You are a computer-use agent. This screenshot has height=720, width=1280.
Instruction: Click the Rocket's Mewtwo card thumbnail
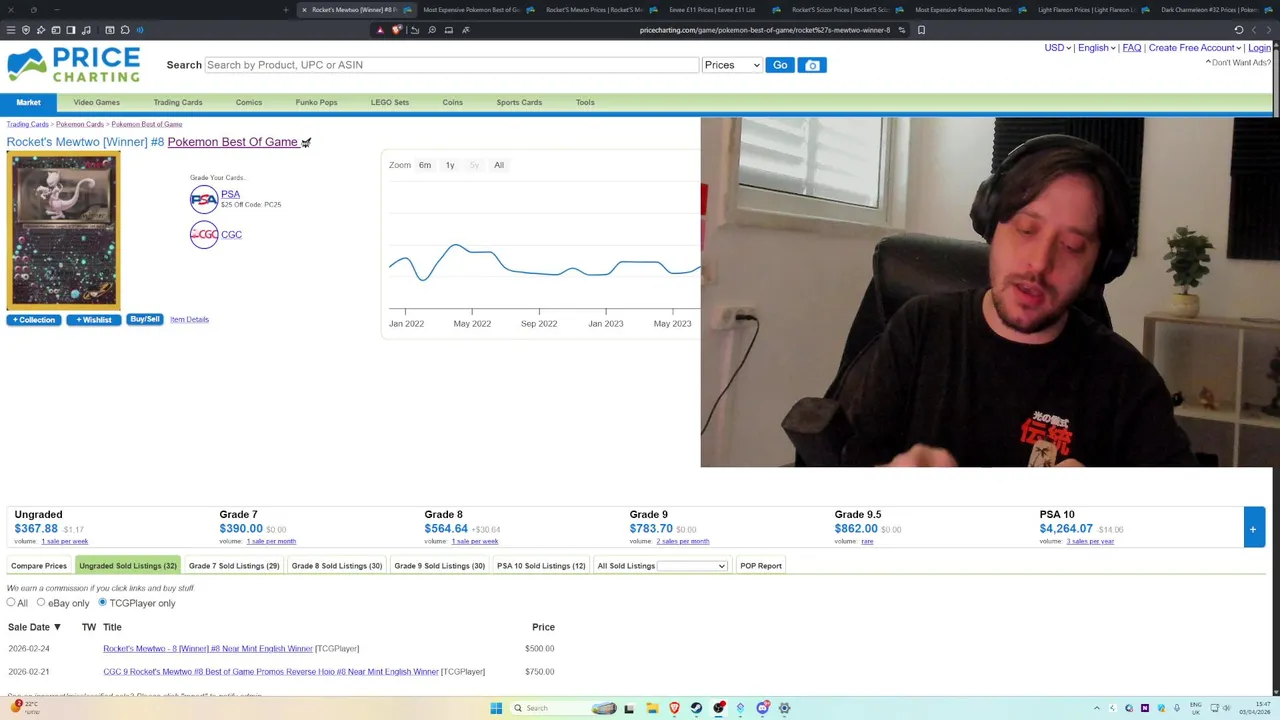click(63, 230)
